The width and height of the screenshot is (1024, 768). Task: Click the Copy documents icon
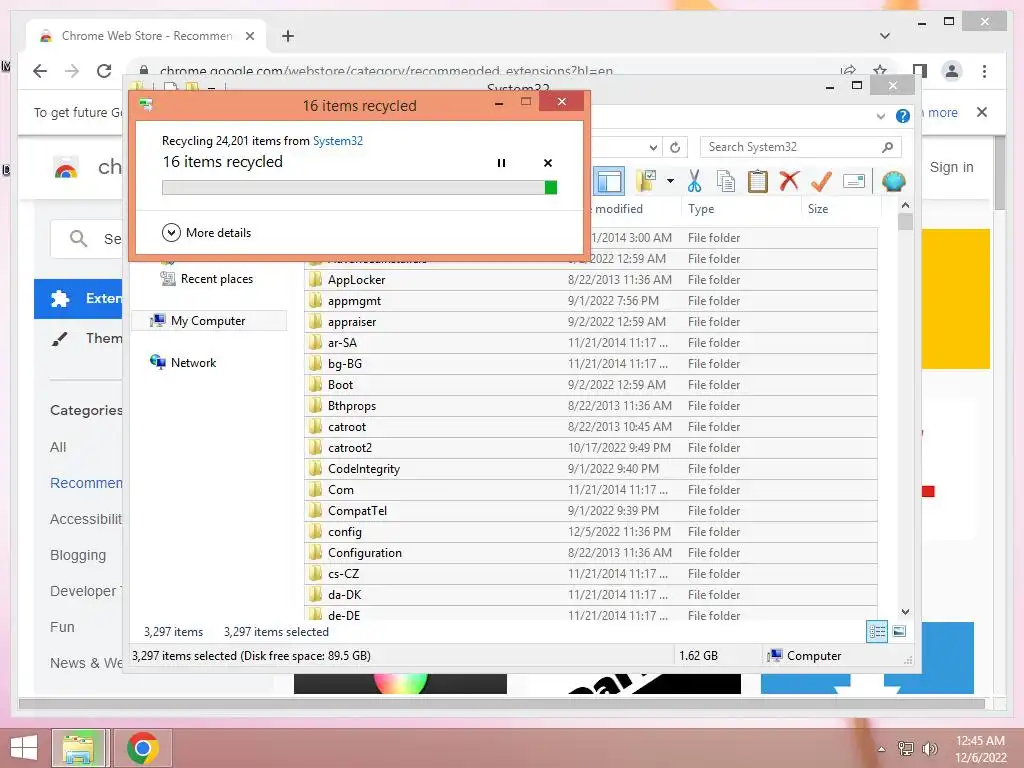tap(726, 181)
